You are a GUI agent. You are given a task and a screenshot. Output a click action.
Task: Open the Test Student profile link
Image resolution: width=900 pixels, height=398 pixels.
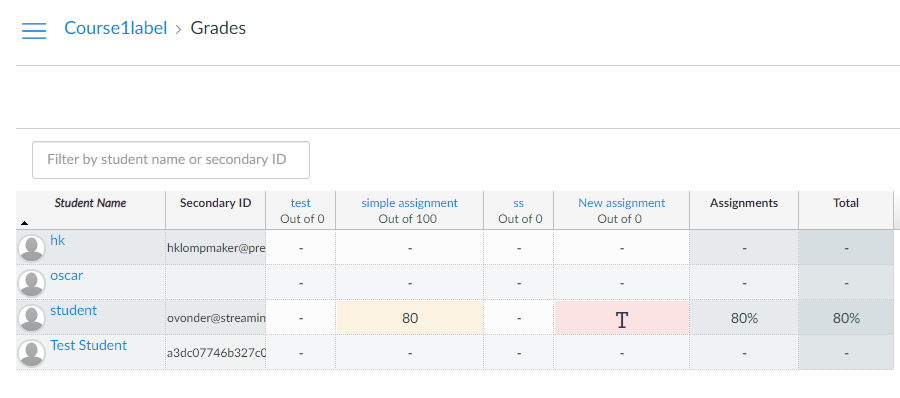click(x=88, y=345)
